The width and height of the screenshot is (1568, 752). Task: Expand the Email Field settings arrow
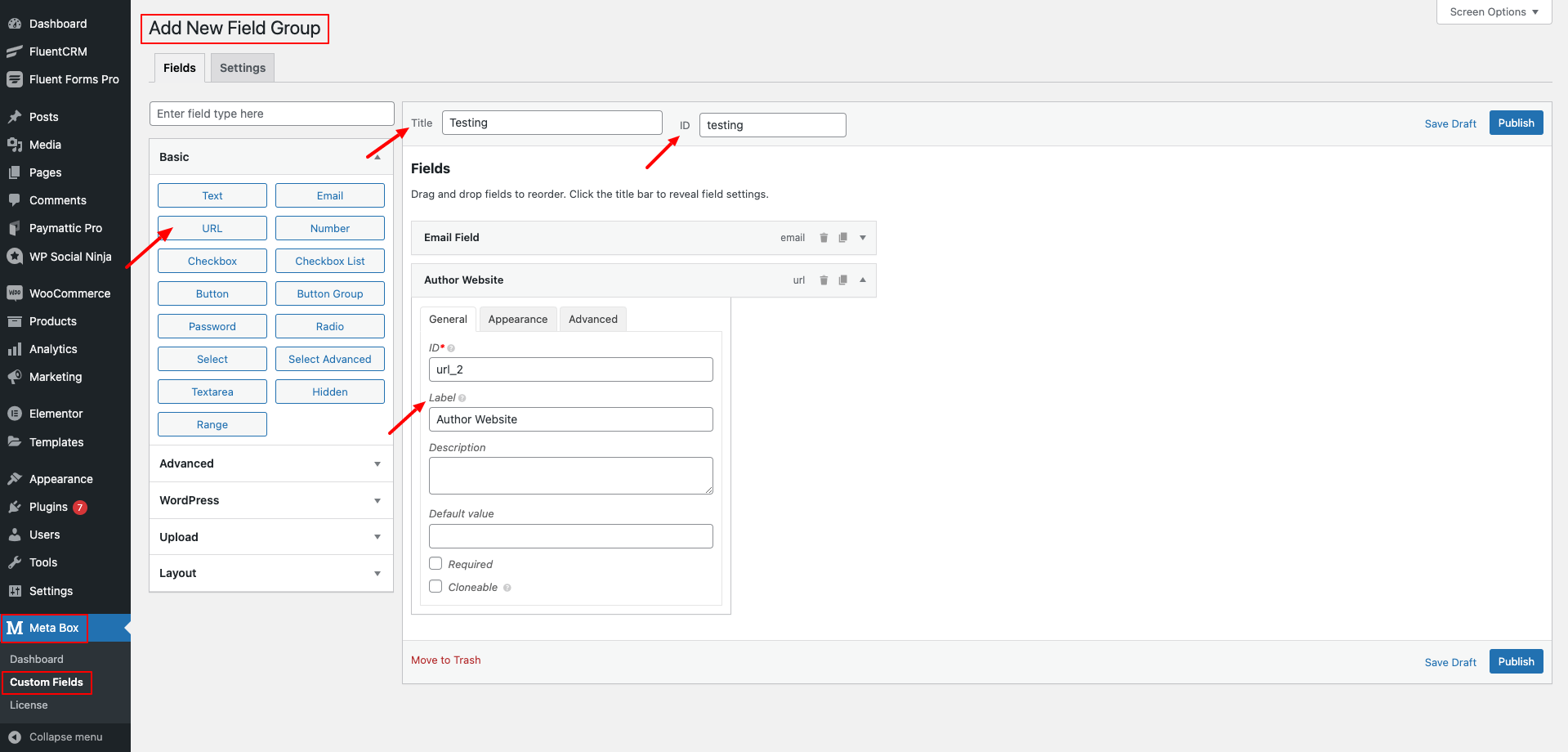862,238
